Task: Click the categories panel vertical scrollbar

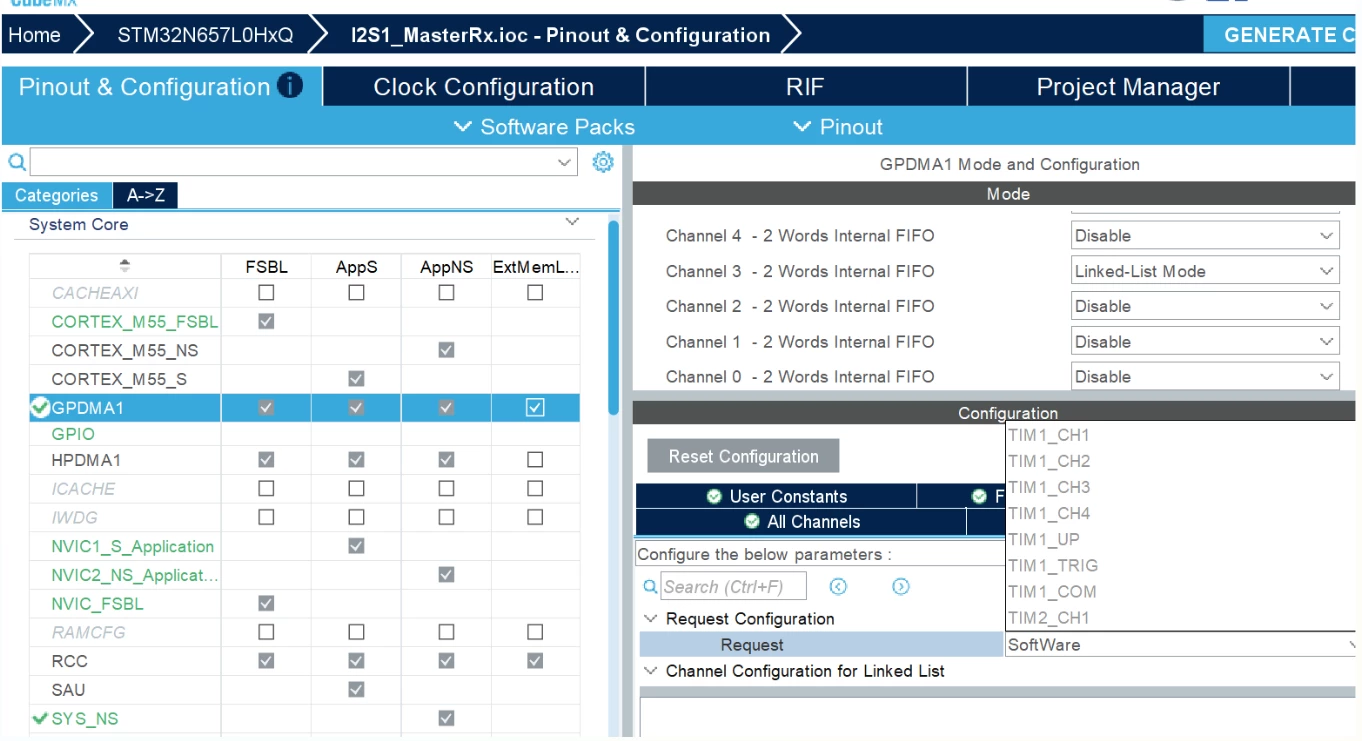Action: click(x=613, y=318)
